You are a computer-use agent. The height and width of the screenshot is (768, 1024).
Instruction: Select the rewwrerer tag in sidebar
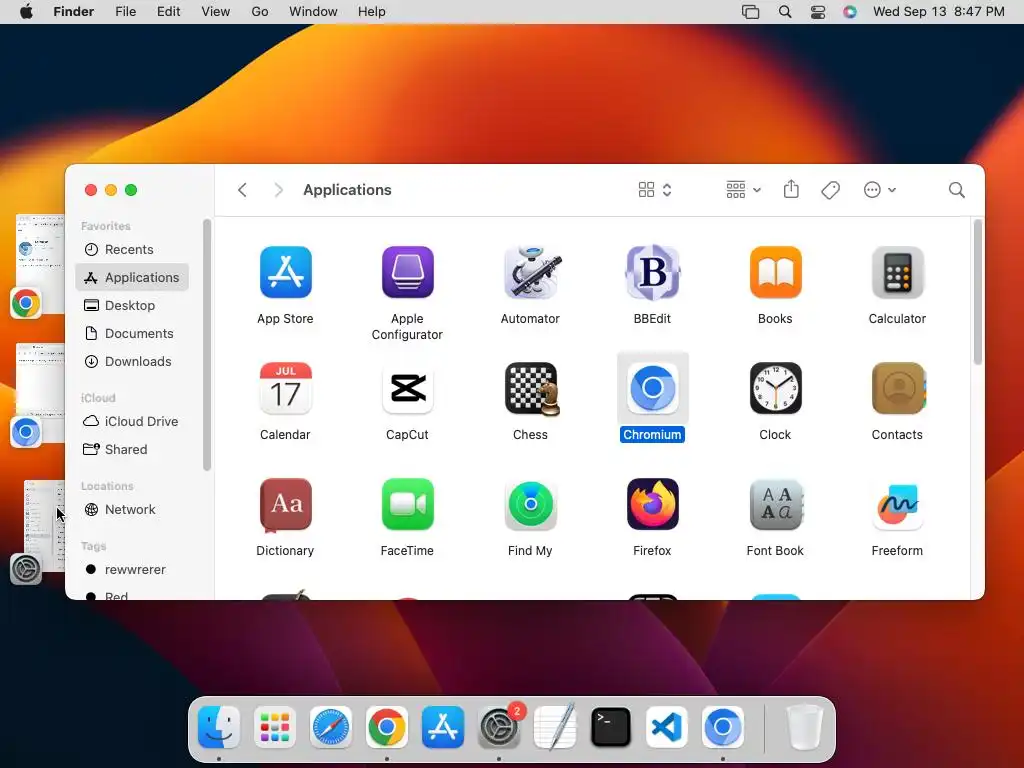(132, 570)
